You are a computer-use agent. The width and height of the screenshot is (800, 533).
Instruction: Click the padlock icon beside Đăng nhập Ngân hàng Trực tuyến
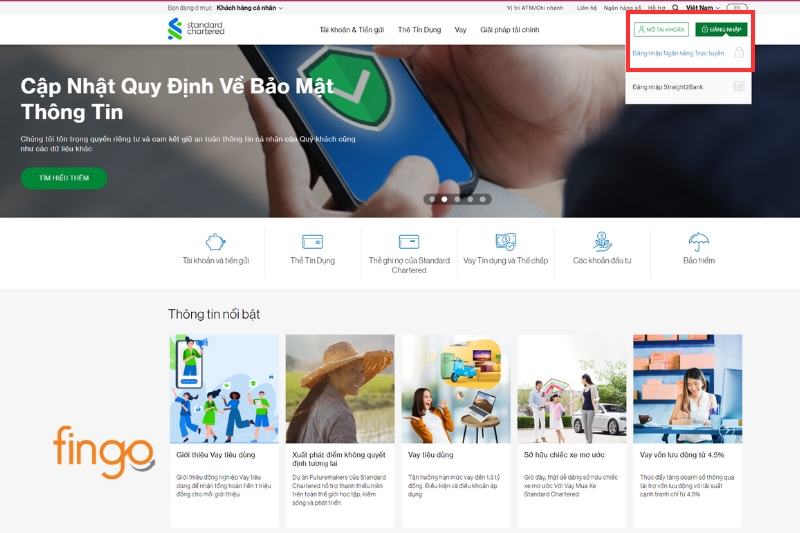[x=739, y=53]
